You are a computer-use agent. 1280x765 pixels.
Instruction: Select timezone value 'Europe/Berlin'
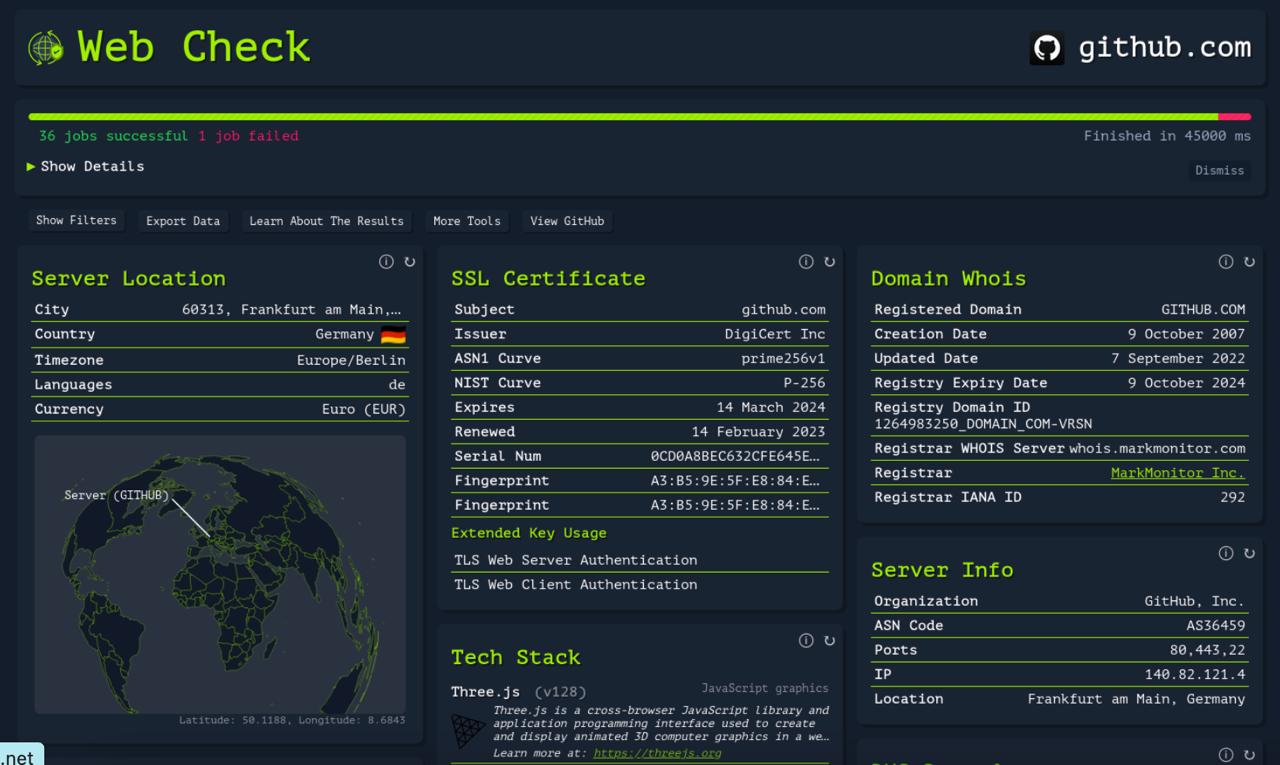pyautogui.click(x=351, y=360)
